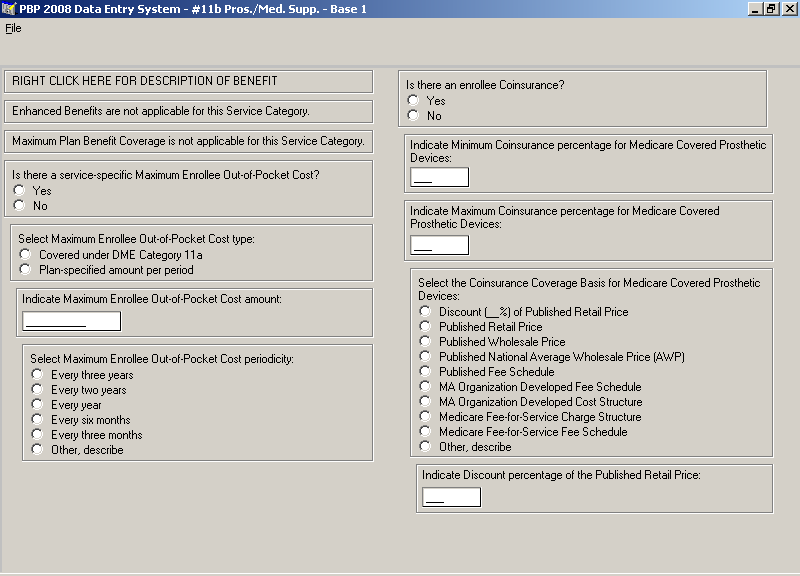
Task: Choose Plan-specified amount per period option
Action: (26, 270)
